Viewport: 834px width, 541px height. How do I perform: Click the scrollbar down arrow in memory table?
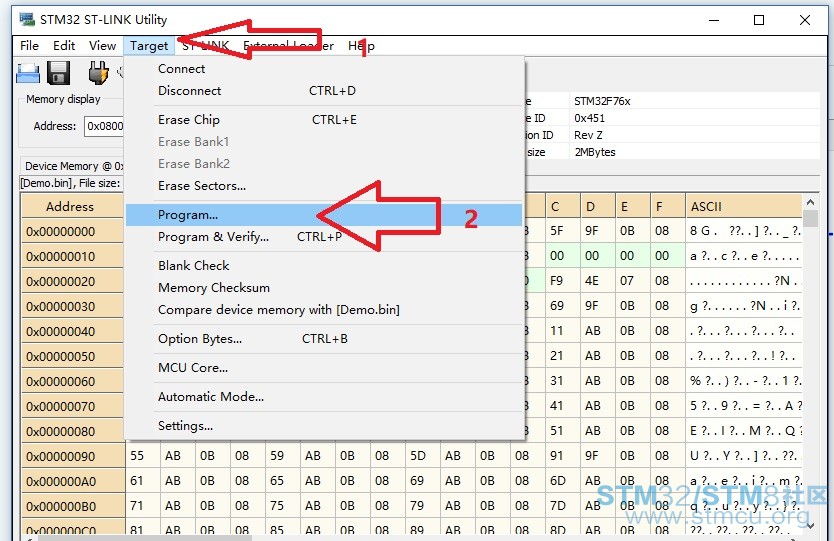point(810,526)
